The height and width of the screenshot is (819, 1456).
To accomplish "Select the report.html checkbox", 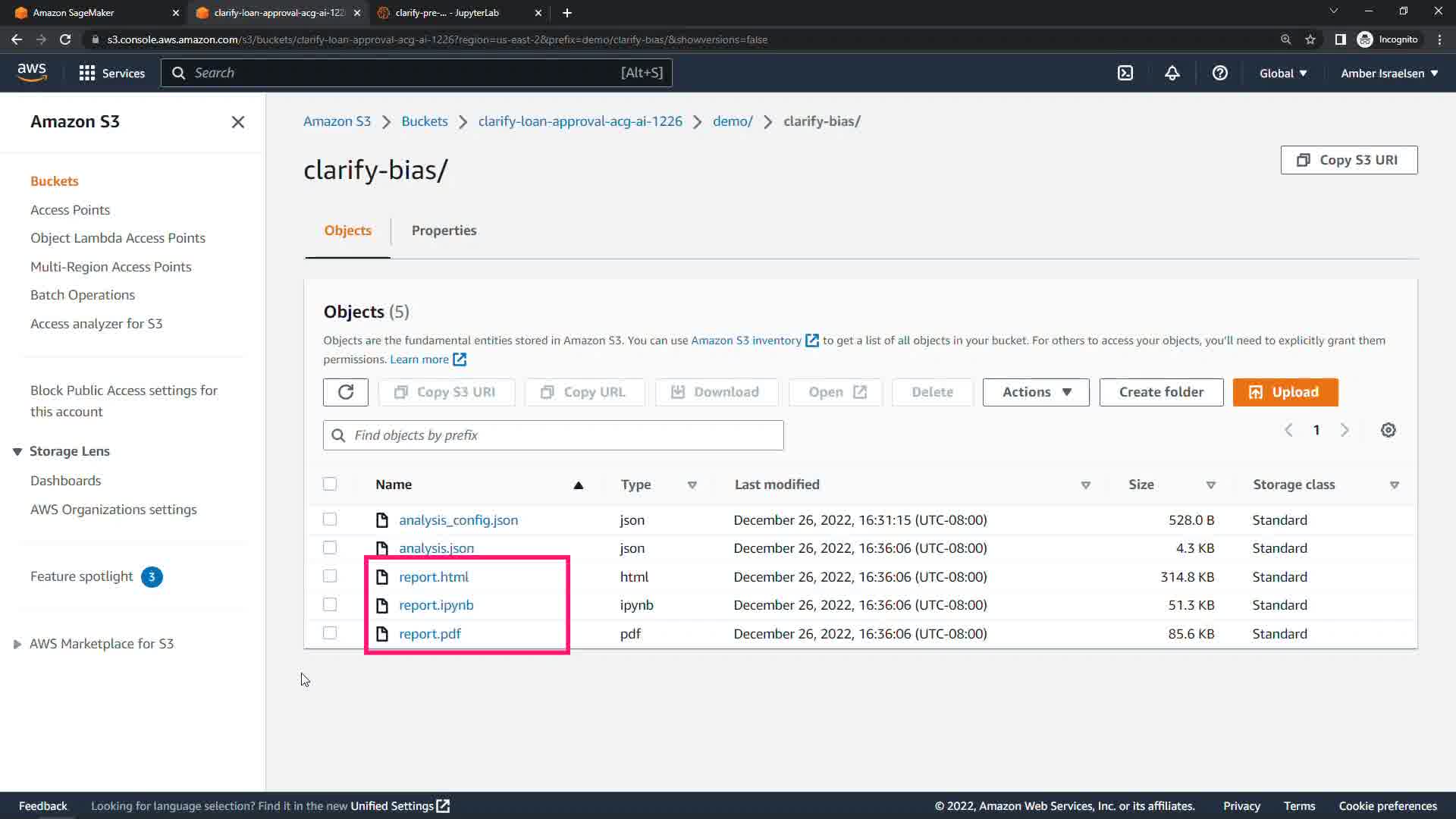I will (x=330, y=576).
